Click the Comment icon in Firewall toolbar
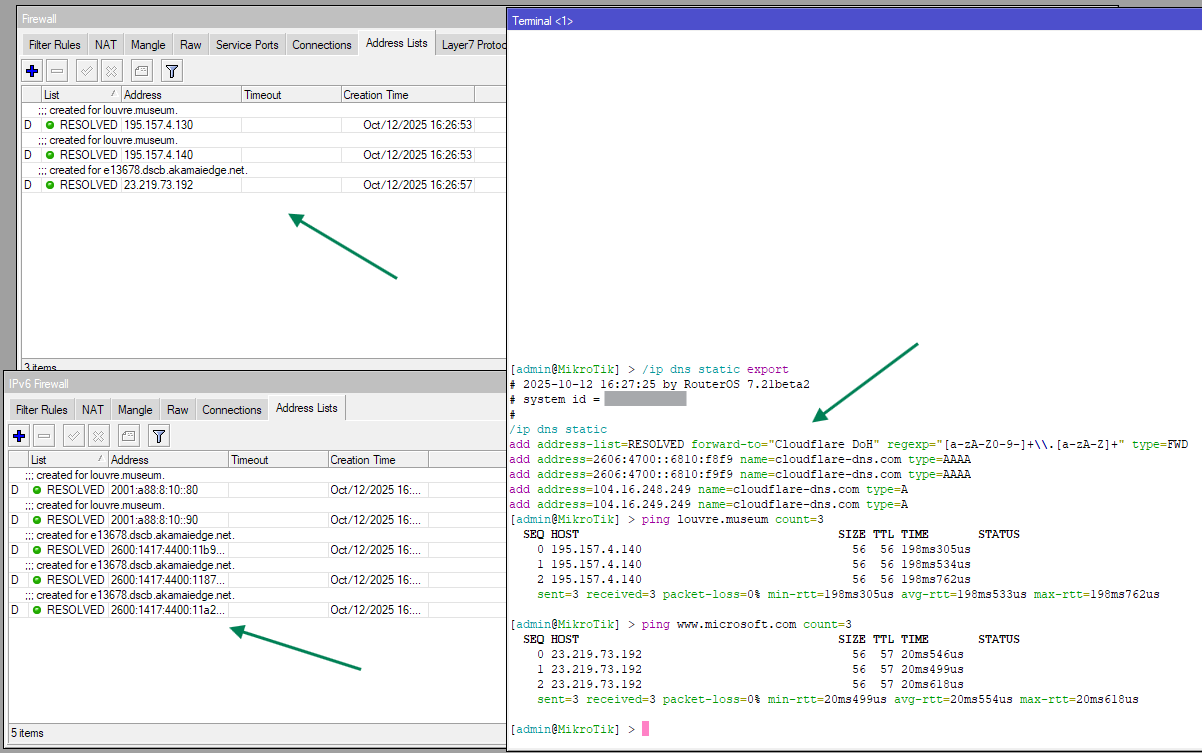The width and height of the screenshot is (1202, 753). (141, 71)
